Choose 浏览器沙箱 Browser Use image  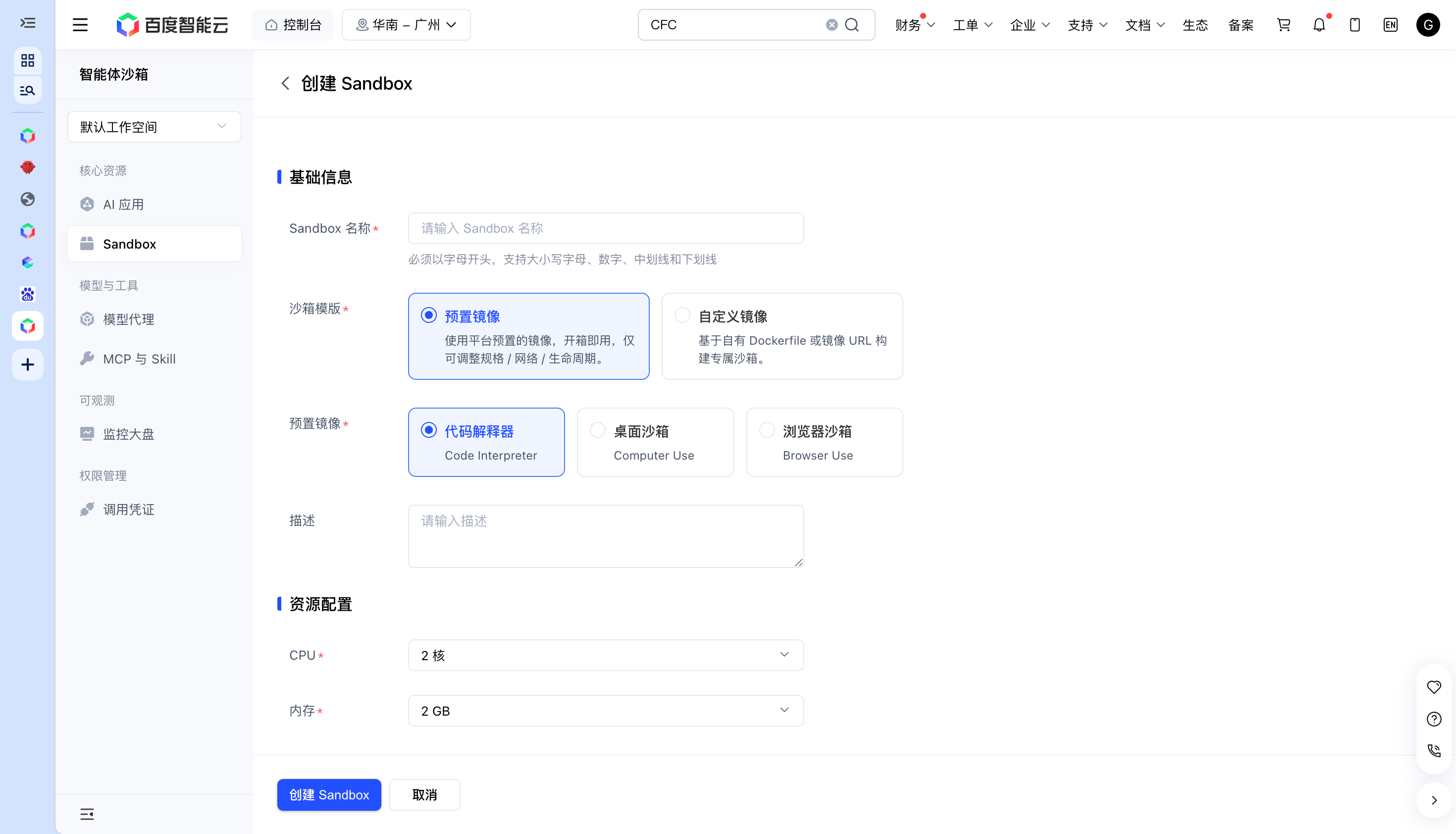(824, 442)
